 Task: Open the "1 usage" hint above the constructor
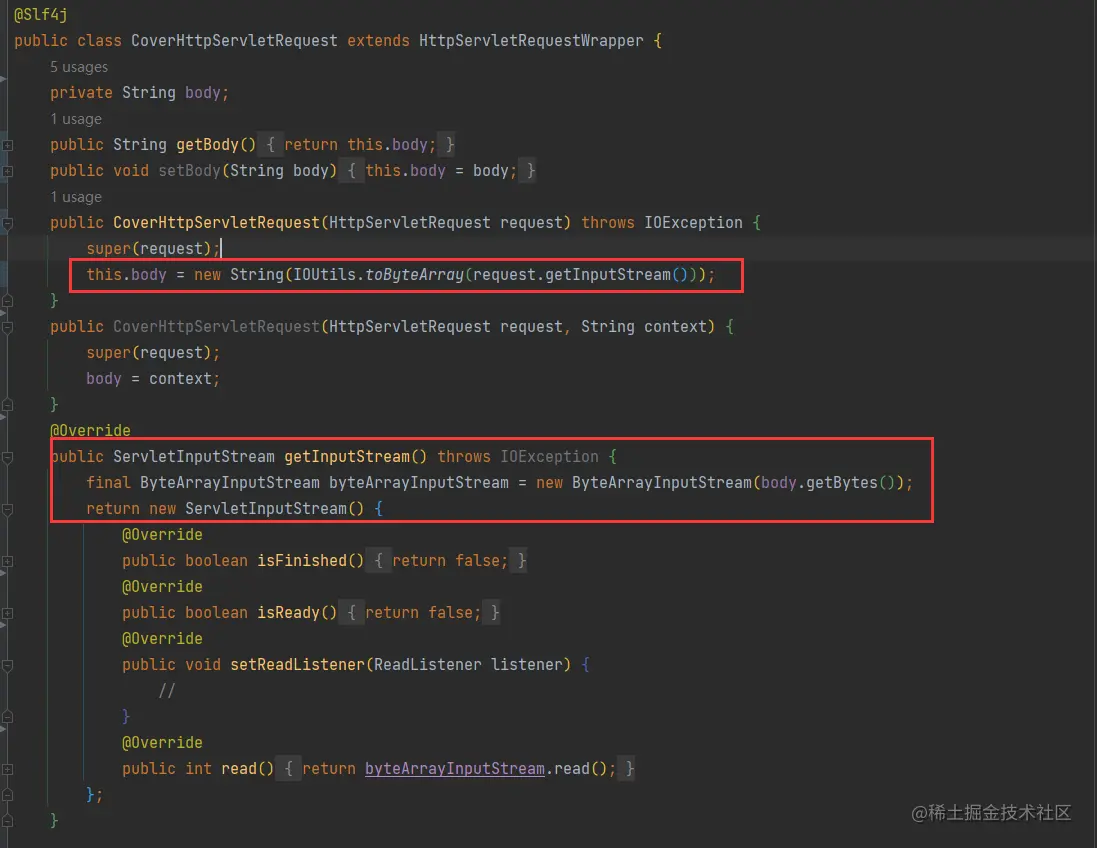[76, 197]
